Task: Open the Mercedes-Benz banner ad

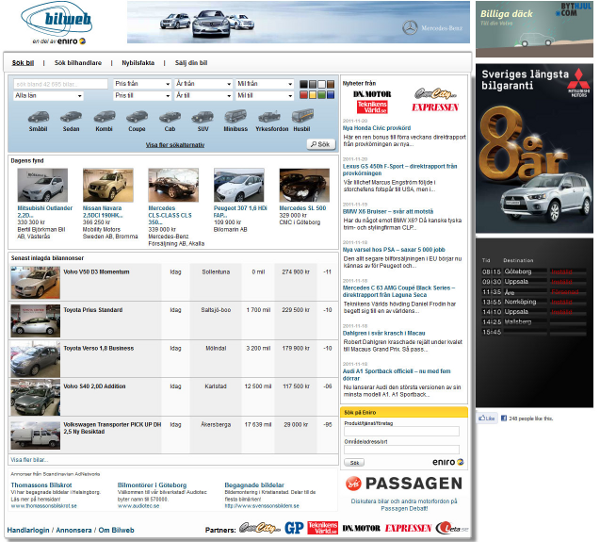Action: point(298,22)
